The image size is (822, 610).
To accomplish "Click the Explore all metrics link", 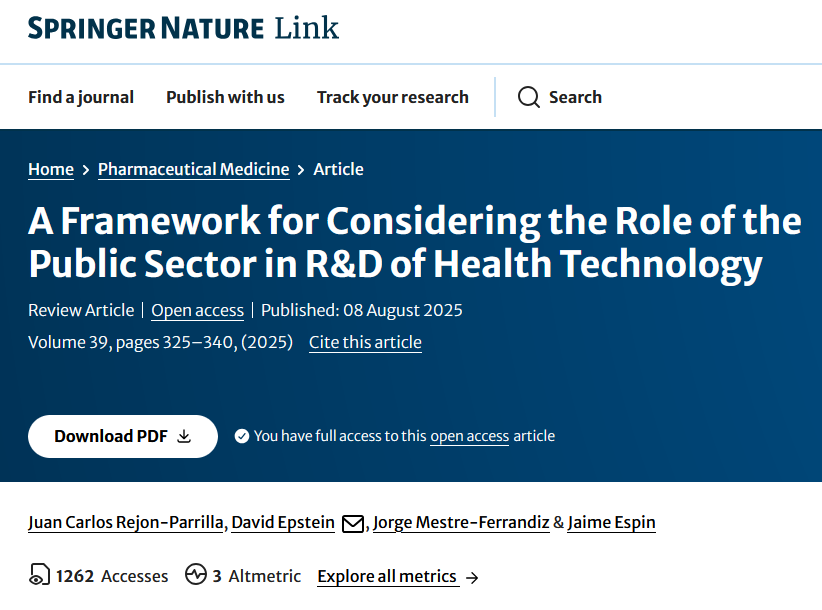I will tap(387, 576).
